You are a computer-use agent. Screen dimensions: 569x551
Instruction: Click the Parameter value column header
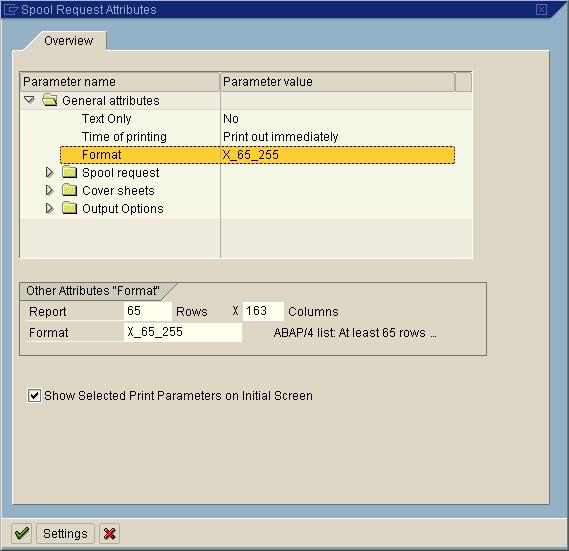(x=337, y=82)
